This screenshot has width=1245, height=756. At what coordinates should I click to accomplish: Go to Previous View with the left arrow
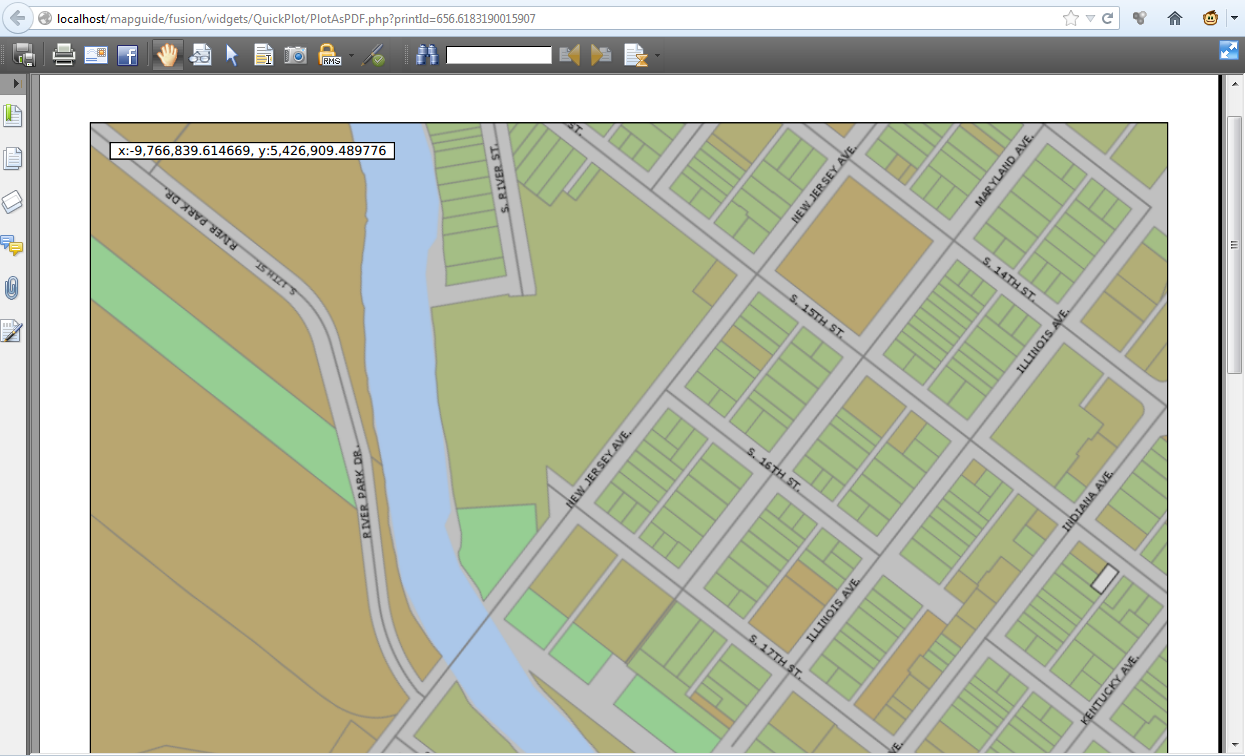[x=570, y=55]
